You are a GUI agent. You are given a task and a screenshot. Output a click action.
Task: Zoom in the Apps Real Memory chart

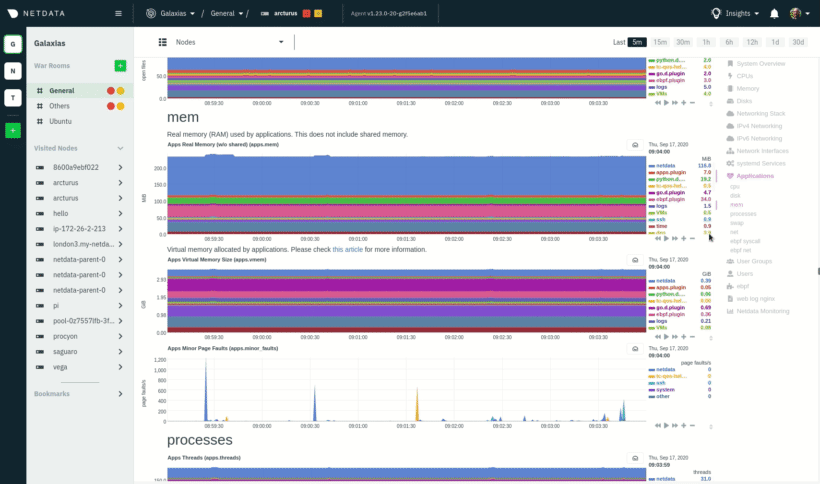pyautogui.click(x=684, y=238)
